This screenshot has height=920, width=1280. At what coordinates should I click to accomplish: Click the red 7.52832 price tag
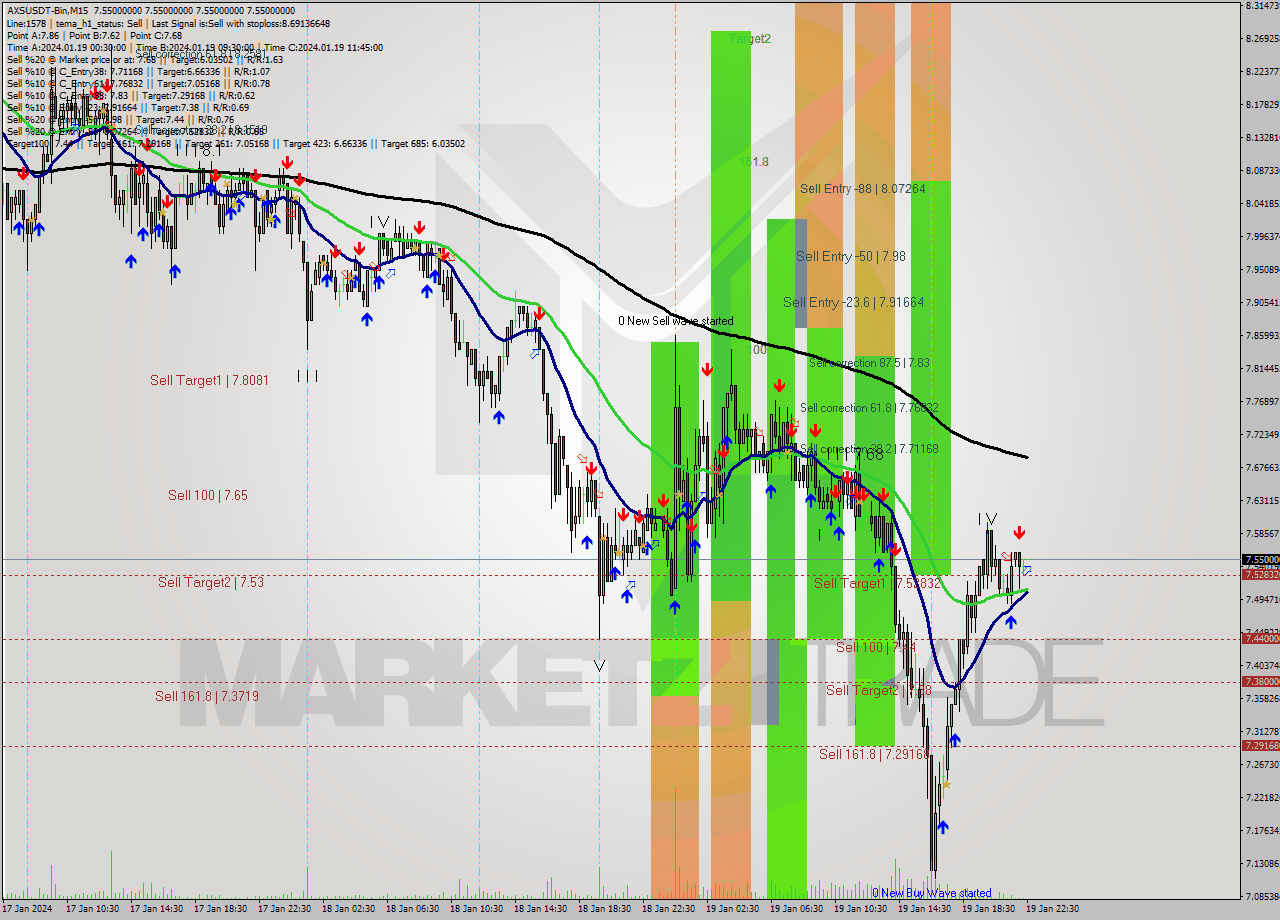pyautogui.click(x=1260, y=575)
